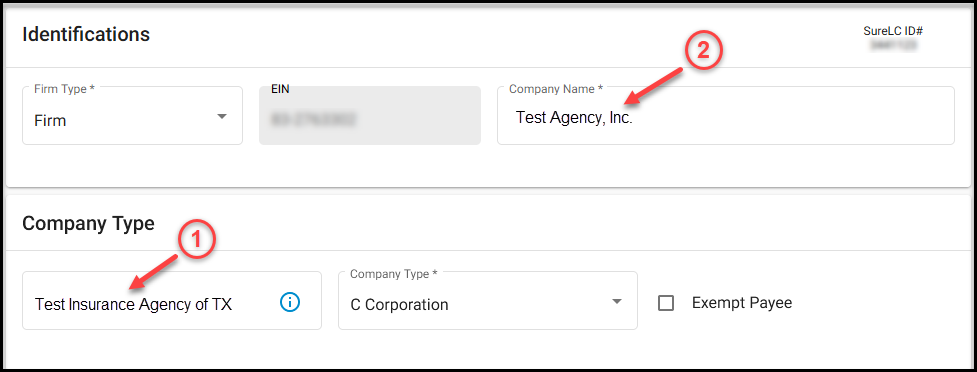Open the Firm Type dropdown arrow
Viewport: 977px width, 372px height.
tap(222, 117)
